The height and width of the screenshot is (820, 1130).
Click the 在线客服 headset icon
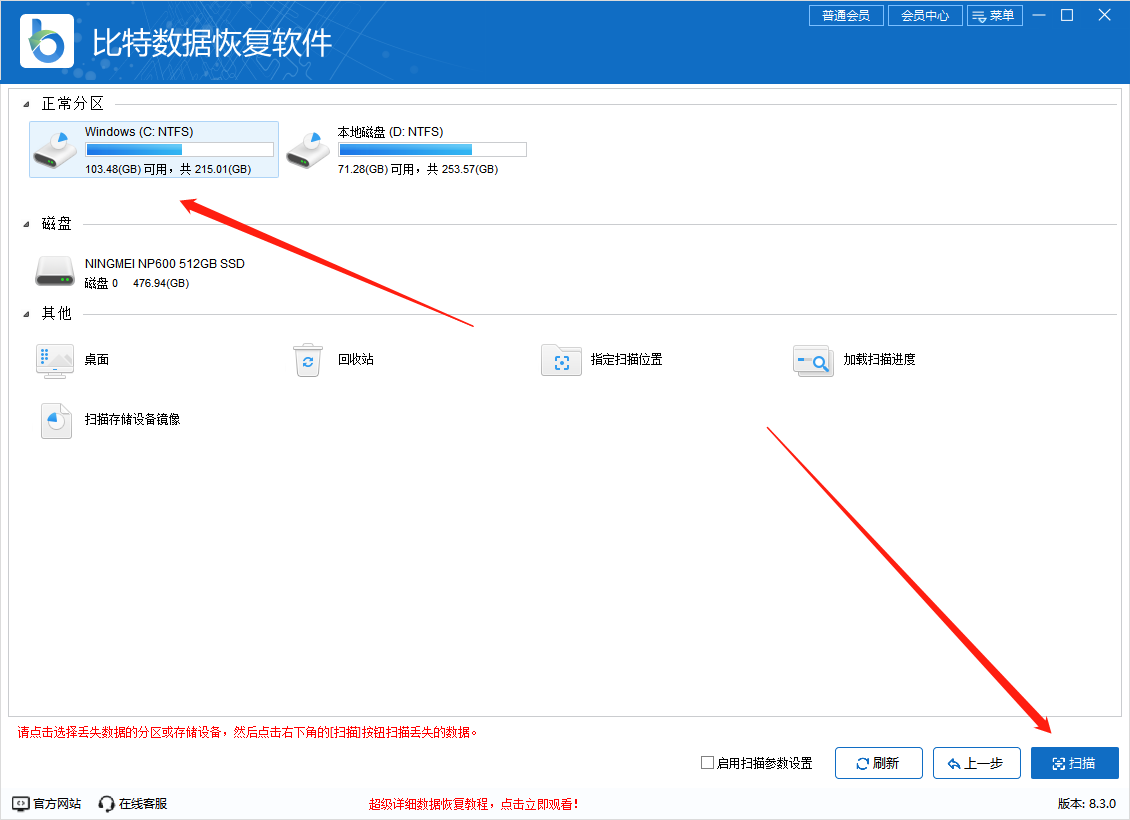107,803
